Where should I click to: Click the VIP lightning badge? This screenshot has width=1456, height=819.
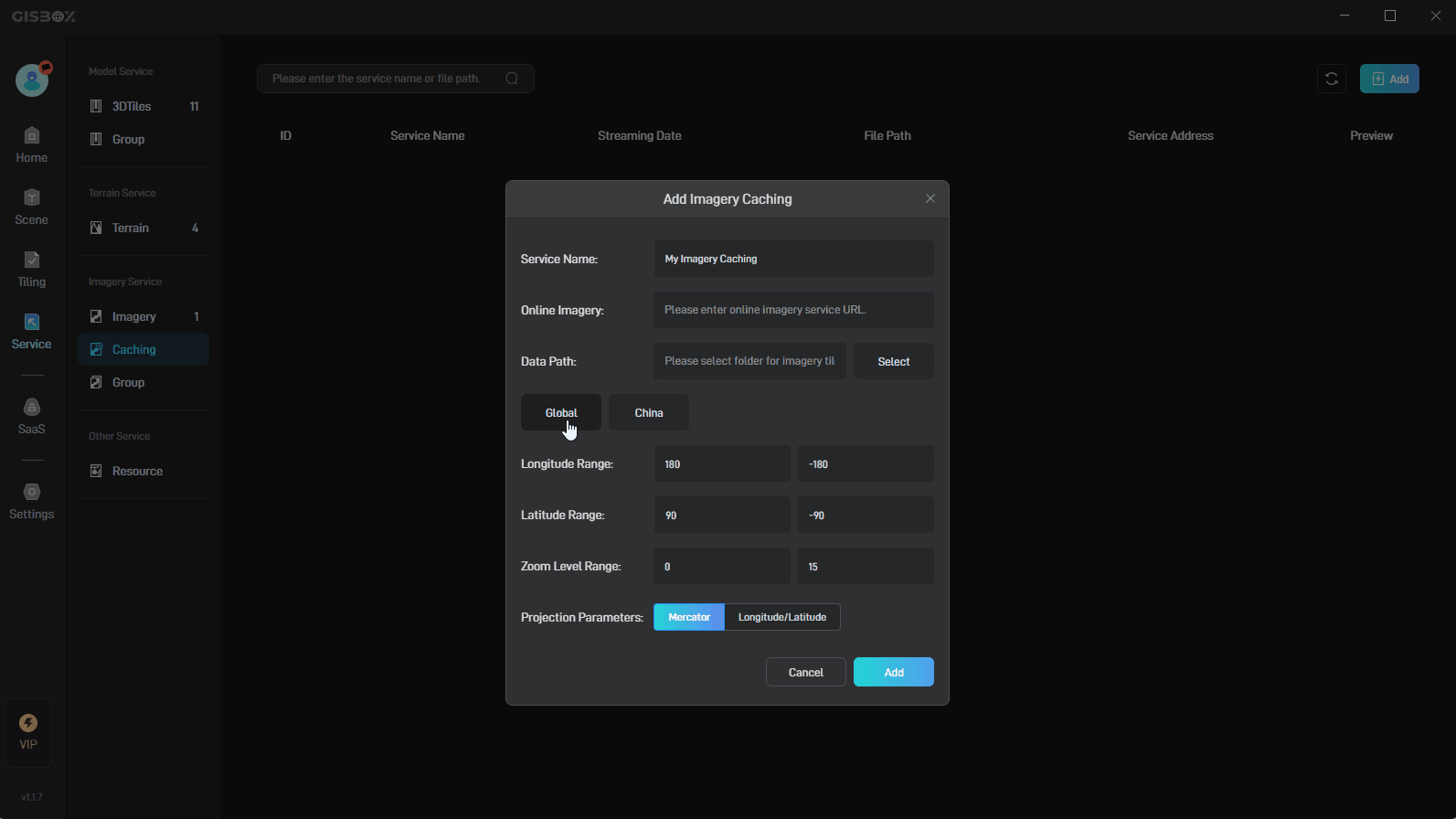click(x=28, y=724)
